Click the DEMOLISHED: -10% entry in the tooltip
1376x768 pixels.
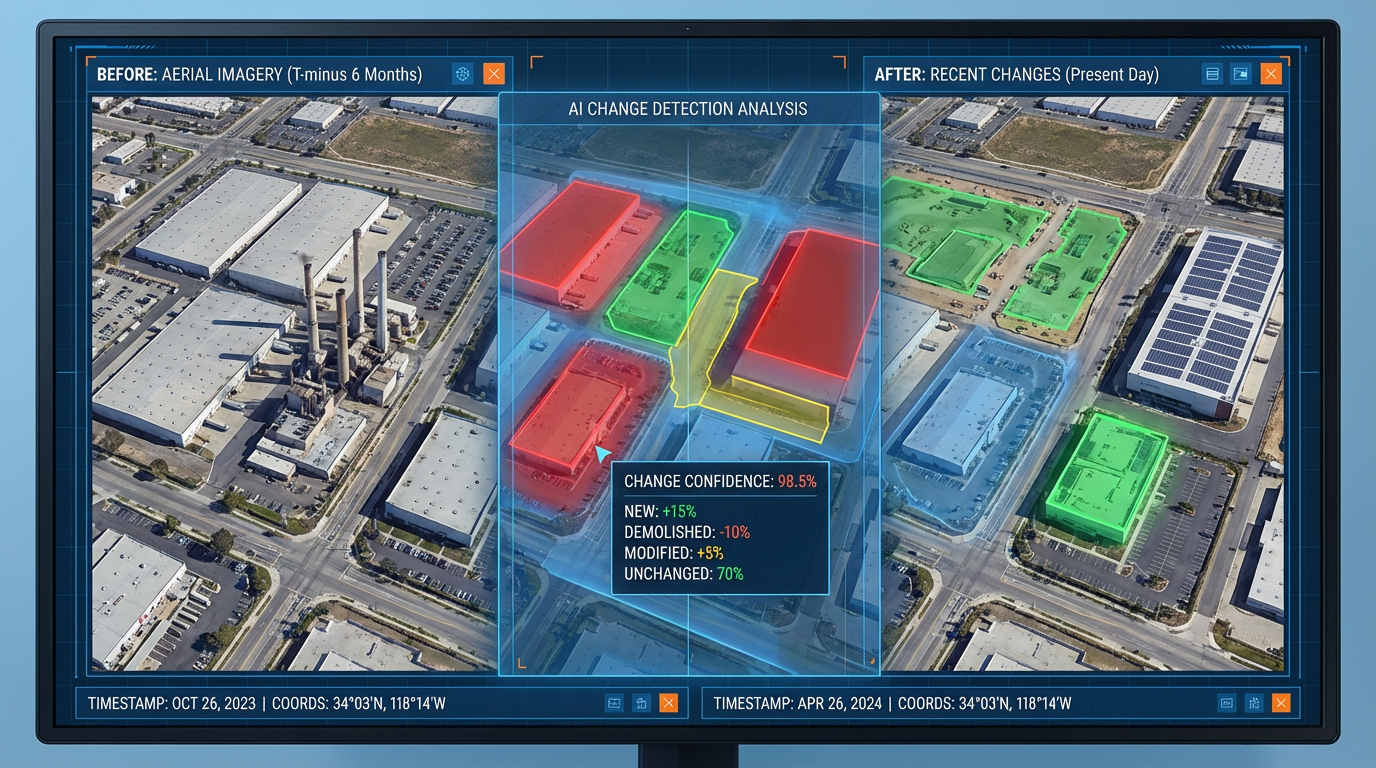tap(686, 532)
